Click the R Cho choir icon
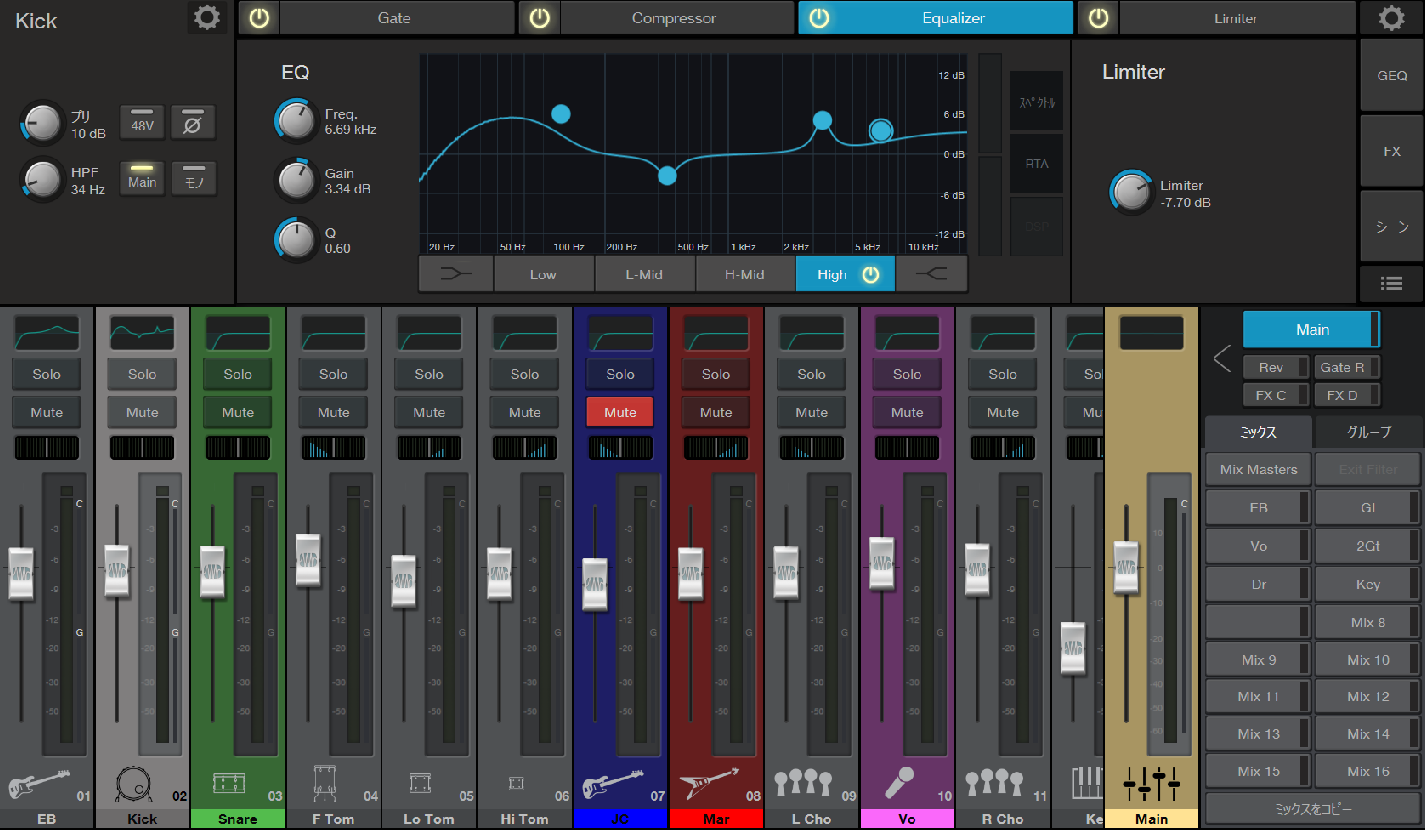 tap(994, 783)
